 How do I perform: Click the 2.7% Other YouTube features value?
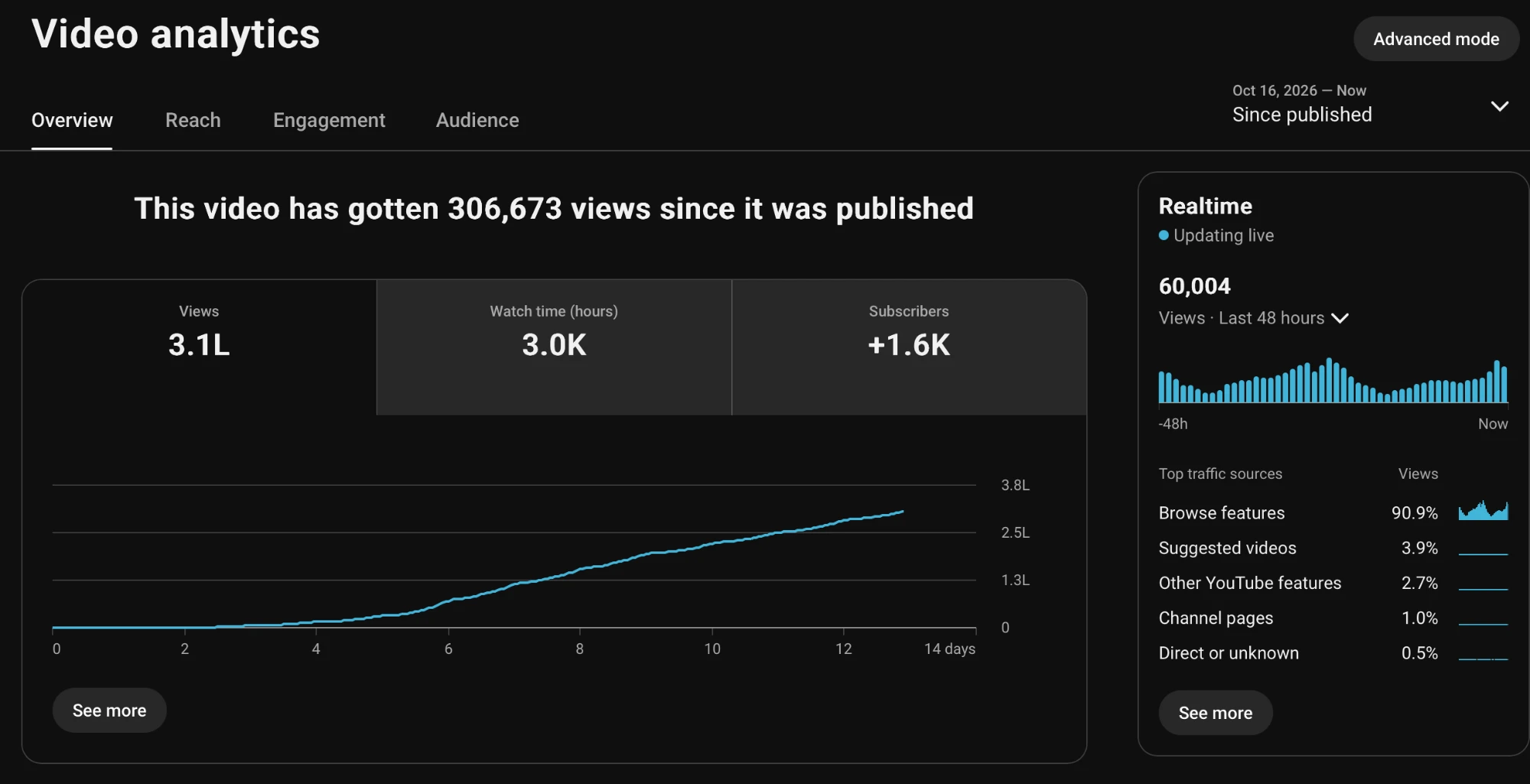tap(1420, 583)
